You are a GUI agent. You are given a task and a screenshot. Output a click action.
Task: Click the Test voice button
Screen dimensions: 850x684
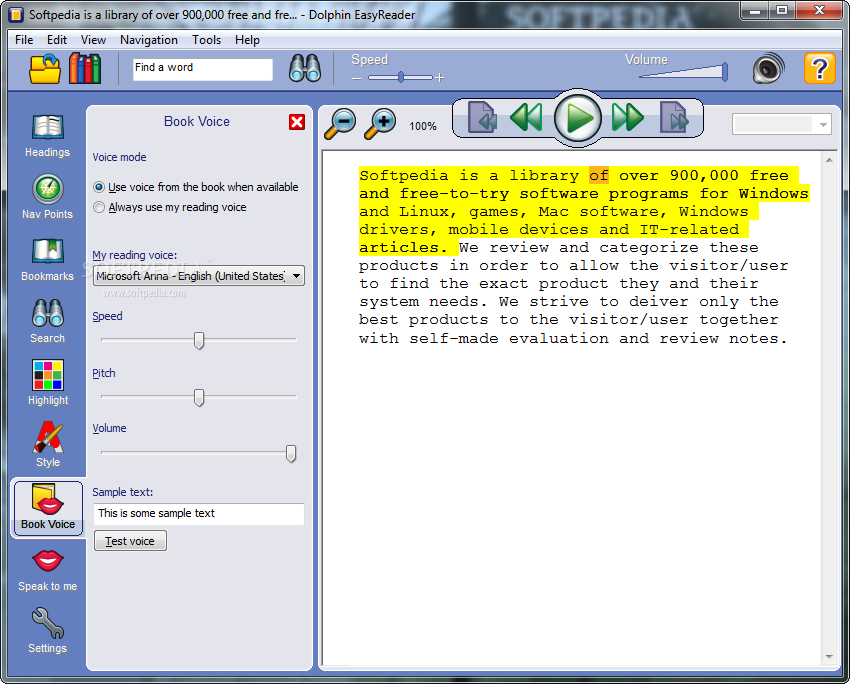click(x=130, y=541)
